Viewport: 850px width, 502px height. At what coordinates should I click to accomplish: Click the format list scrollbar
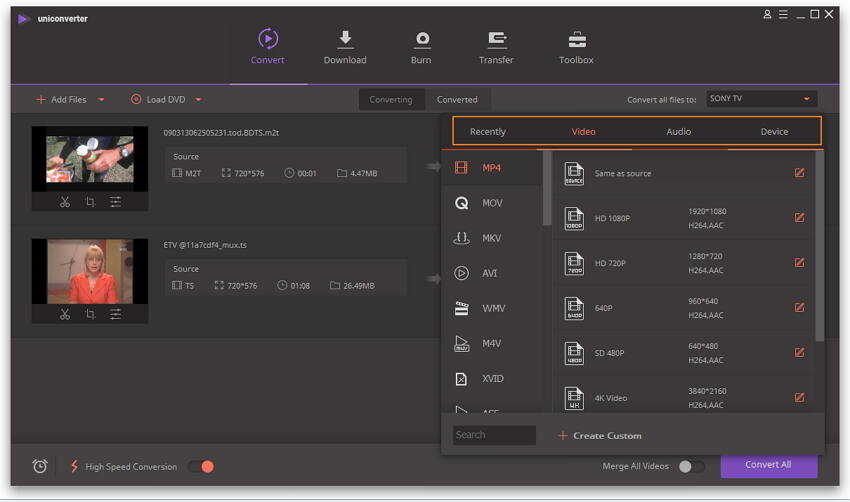coord(546,189)
